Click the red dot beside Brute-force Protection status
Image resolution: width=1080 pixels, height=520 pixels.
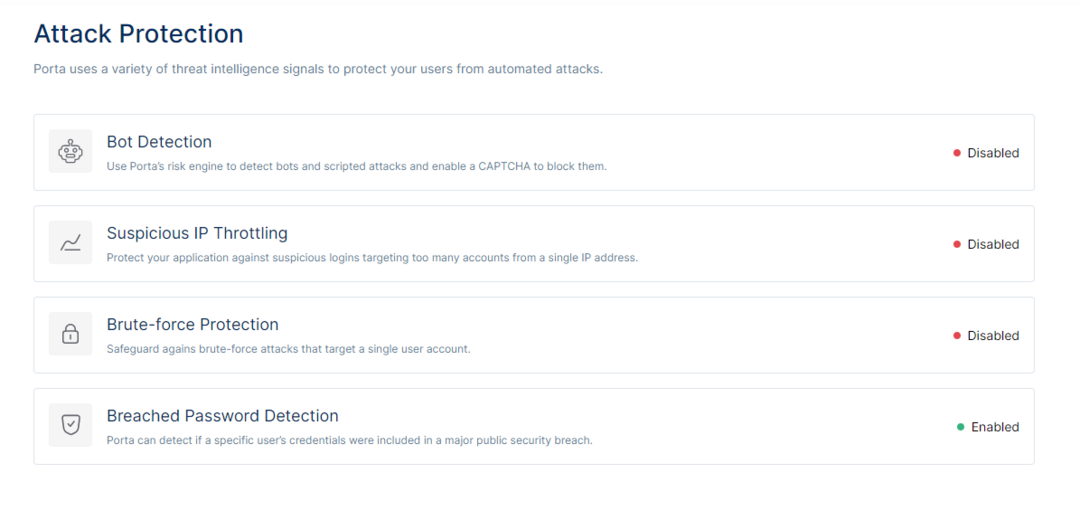[957, 335]
